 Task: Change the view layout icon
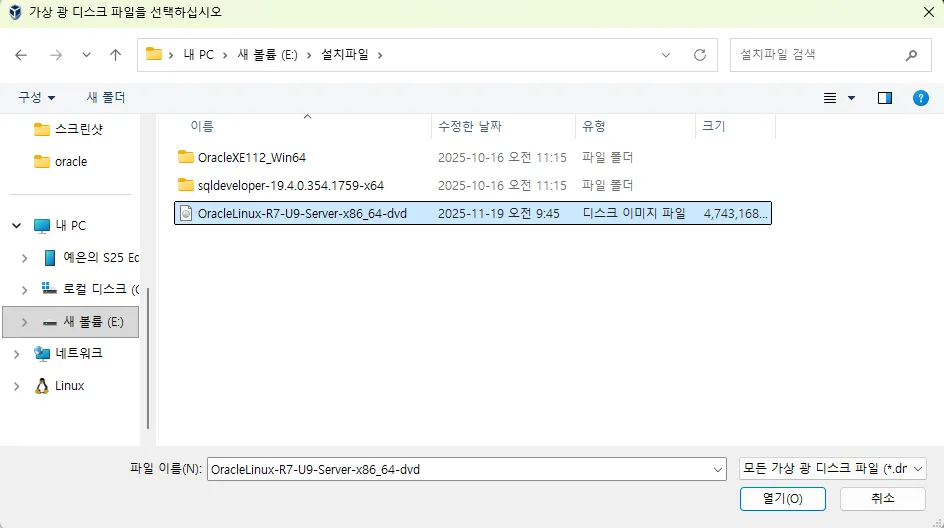click(x=830, y=98)
